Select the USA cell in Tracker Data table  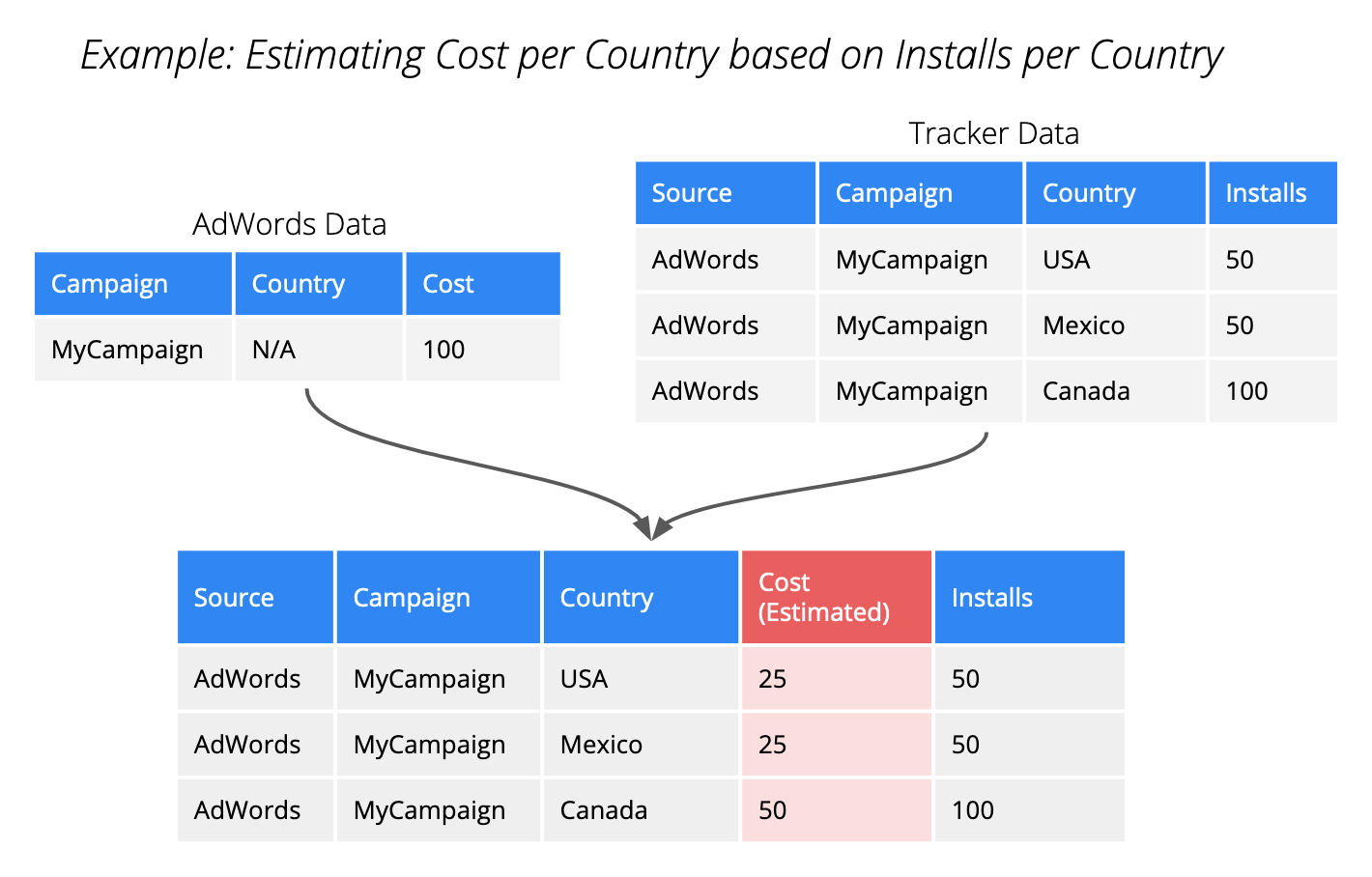(1115, 260)
